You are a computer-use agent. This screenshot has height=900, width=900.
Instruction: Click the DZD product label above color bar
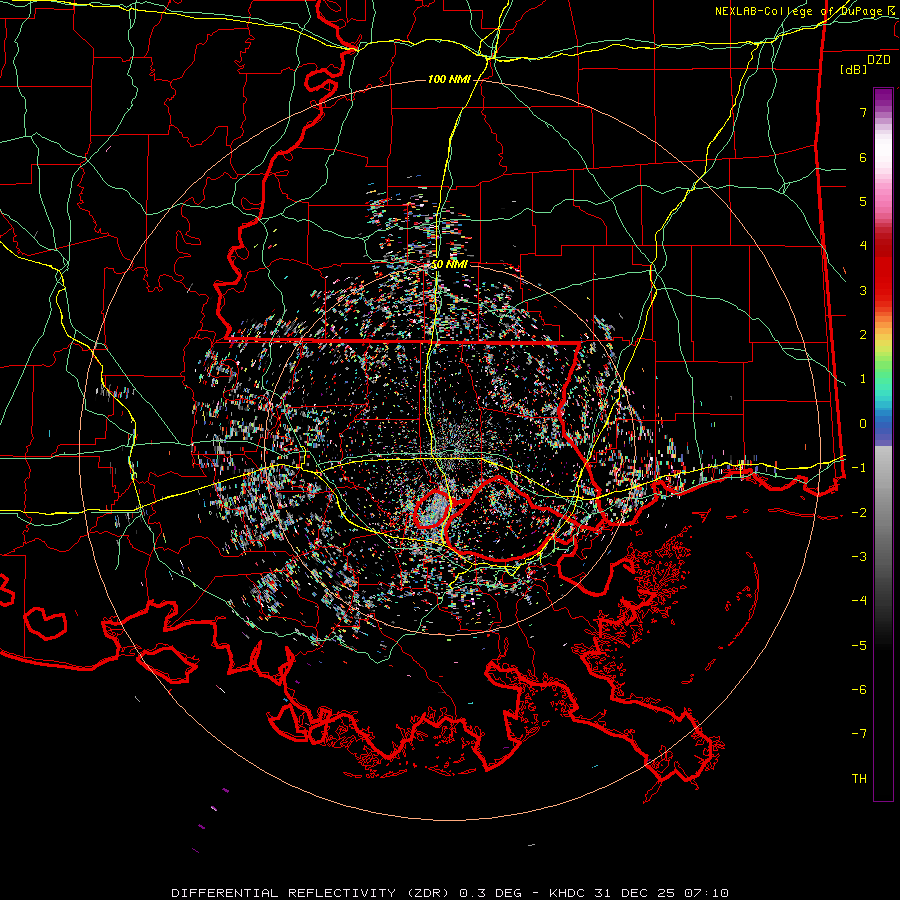[879, 60]
